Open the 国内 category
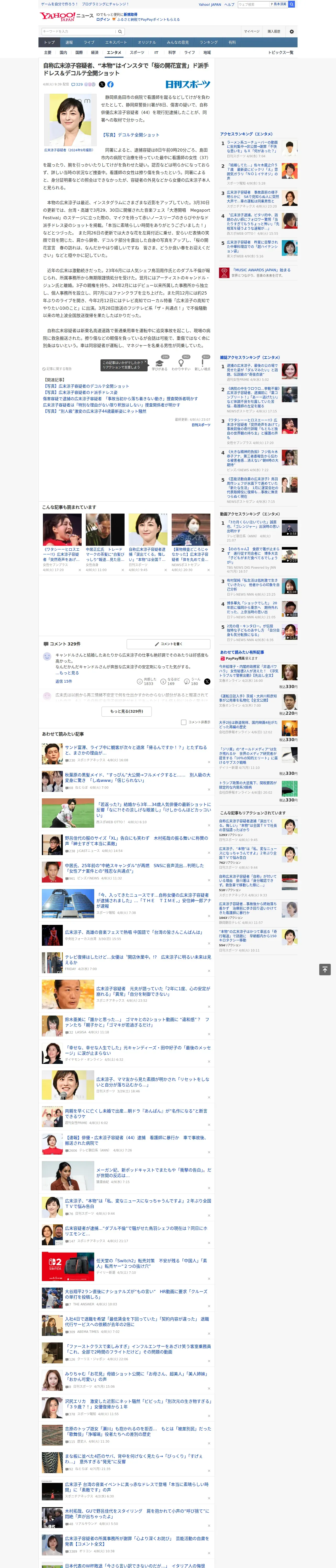This screenshot has width=336, height=1568. pyautogui.click(x=63, y=52)
